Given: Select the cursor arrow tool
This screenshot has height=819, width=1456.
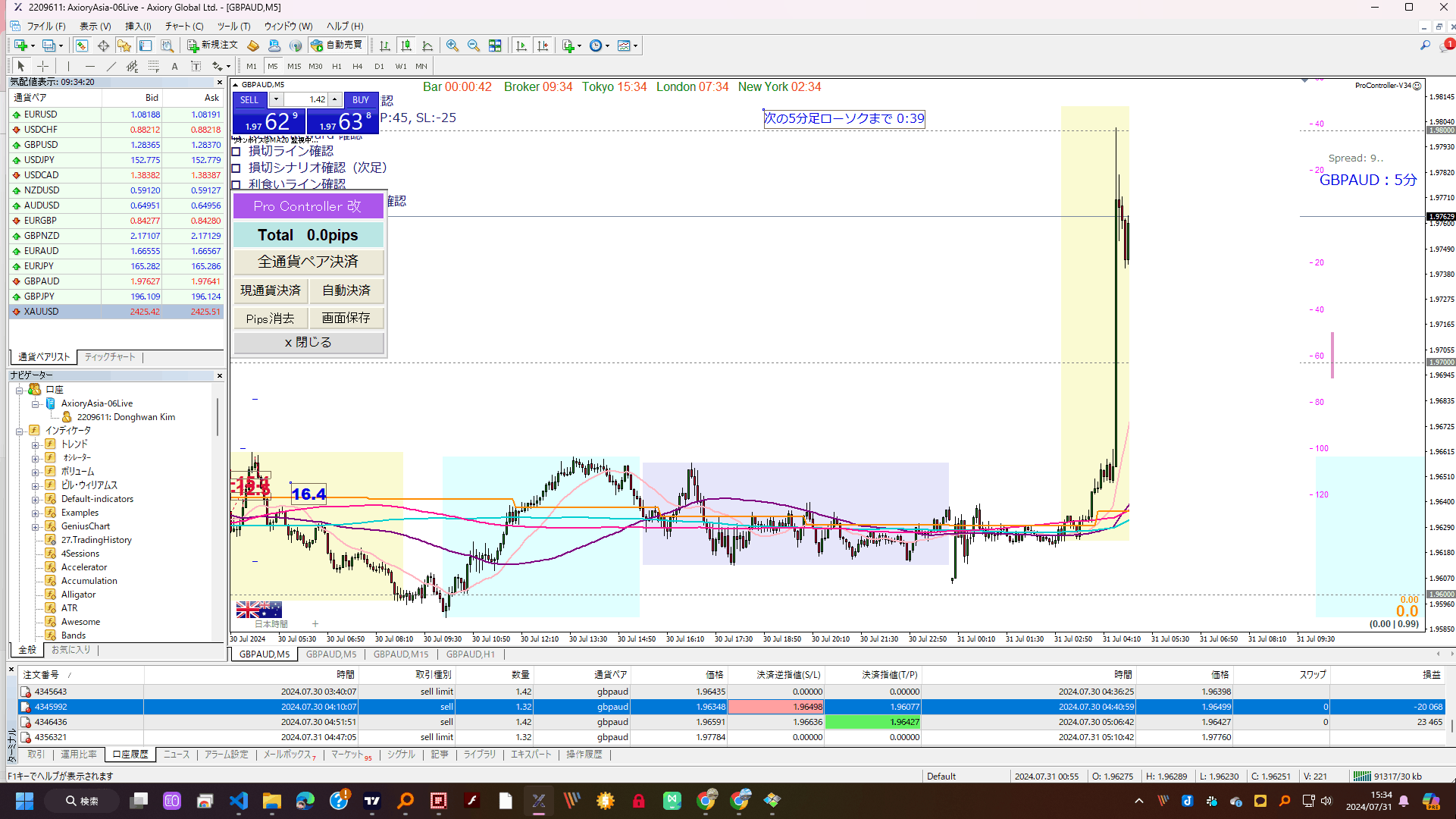Looking at the screenshot, I should [x=21, y=66].
